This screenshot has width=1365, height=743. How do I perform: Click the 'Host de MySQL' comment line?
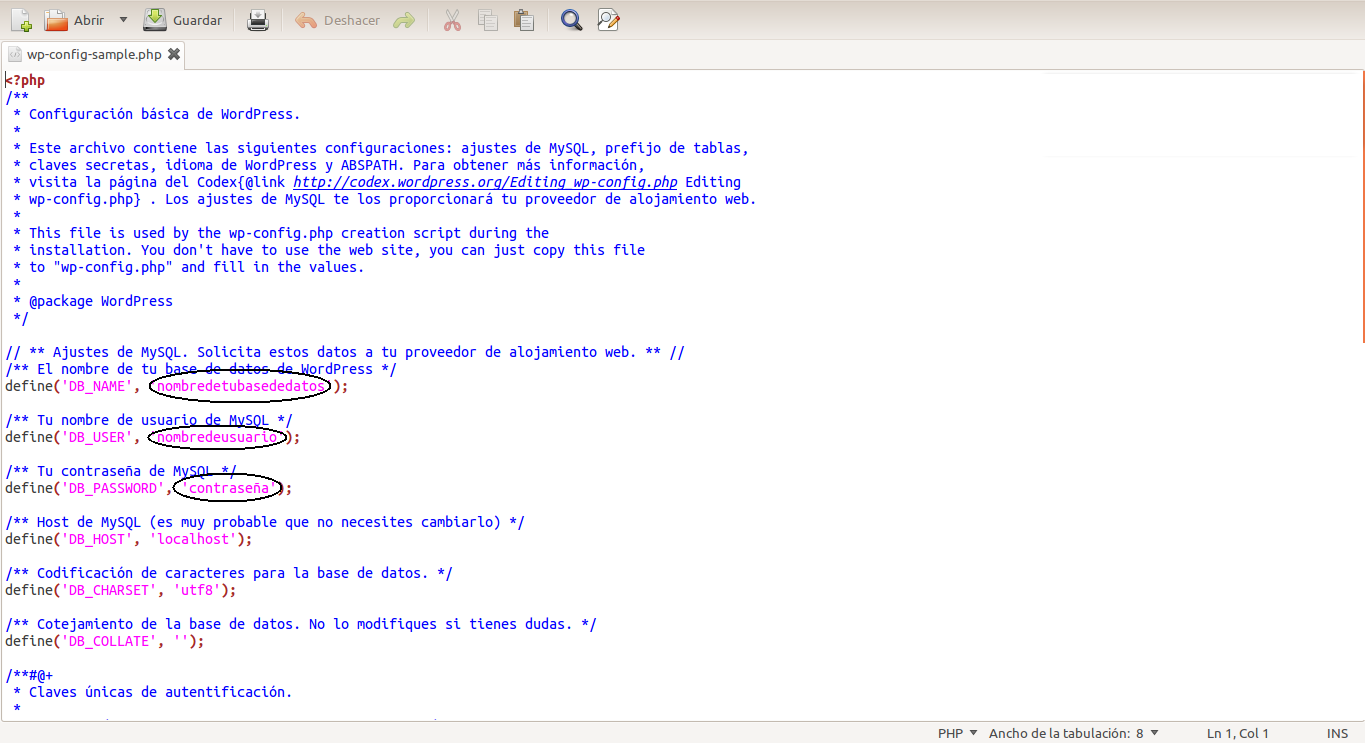[265, 522]
